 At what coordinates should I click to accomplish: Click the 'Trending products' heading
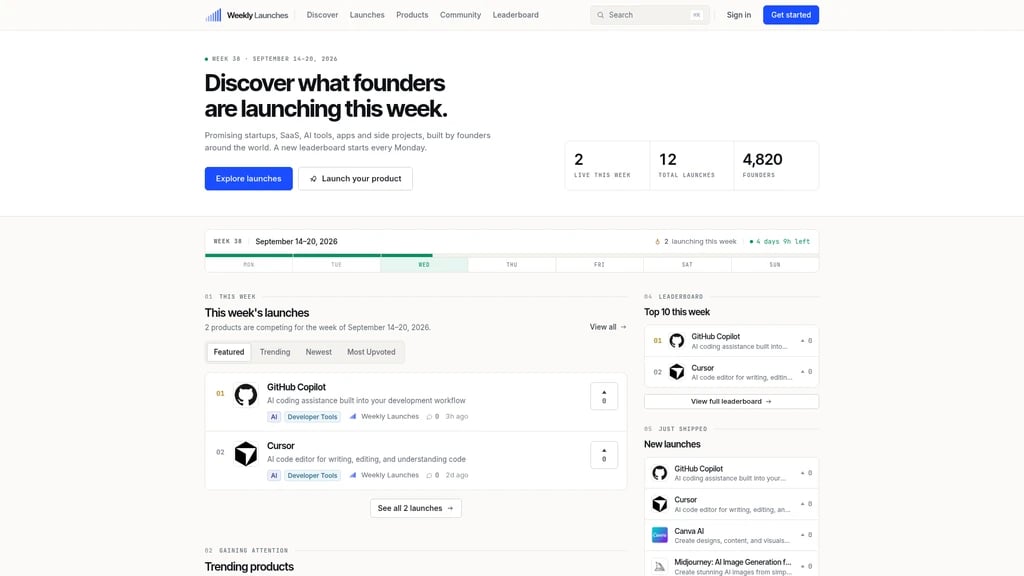coord(249,567)
